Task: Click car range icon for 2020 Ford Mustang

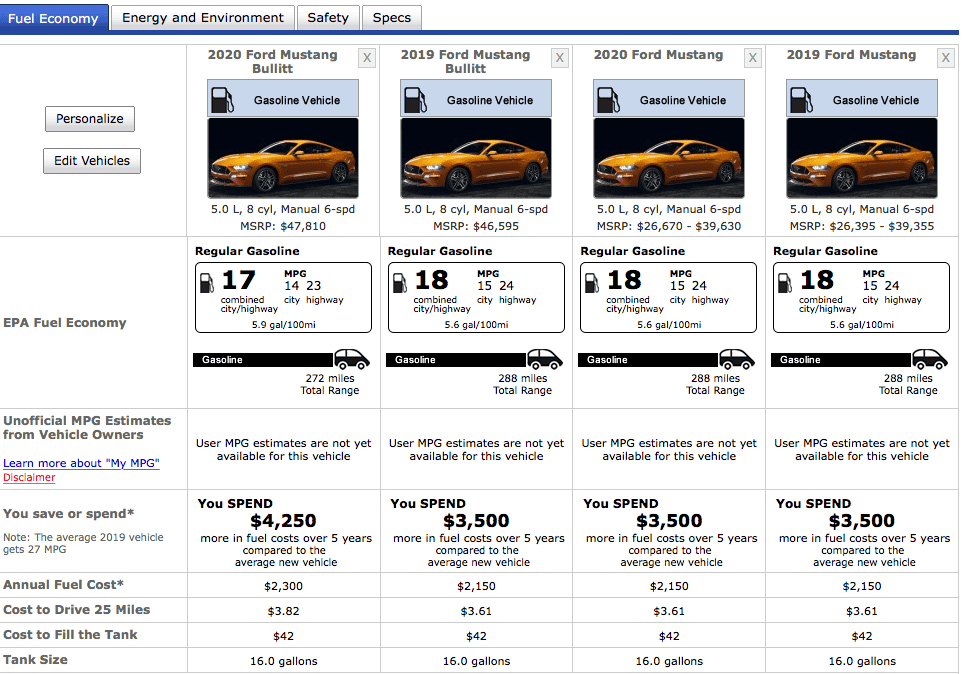Action: point(737,359)
